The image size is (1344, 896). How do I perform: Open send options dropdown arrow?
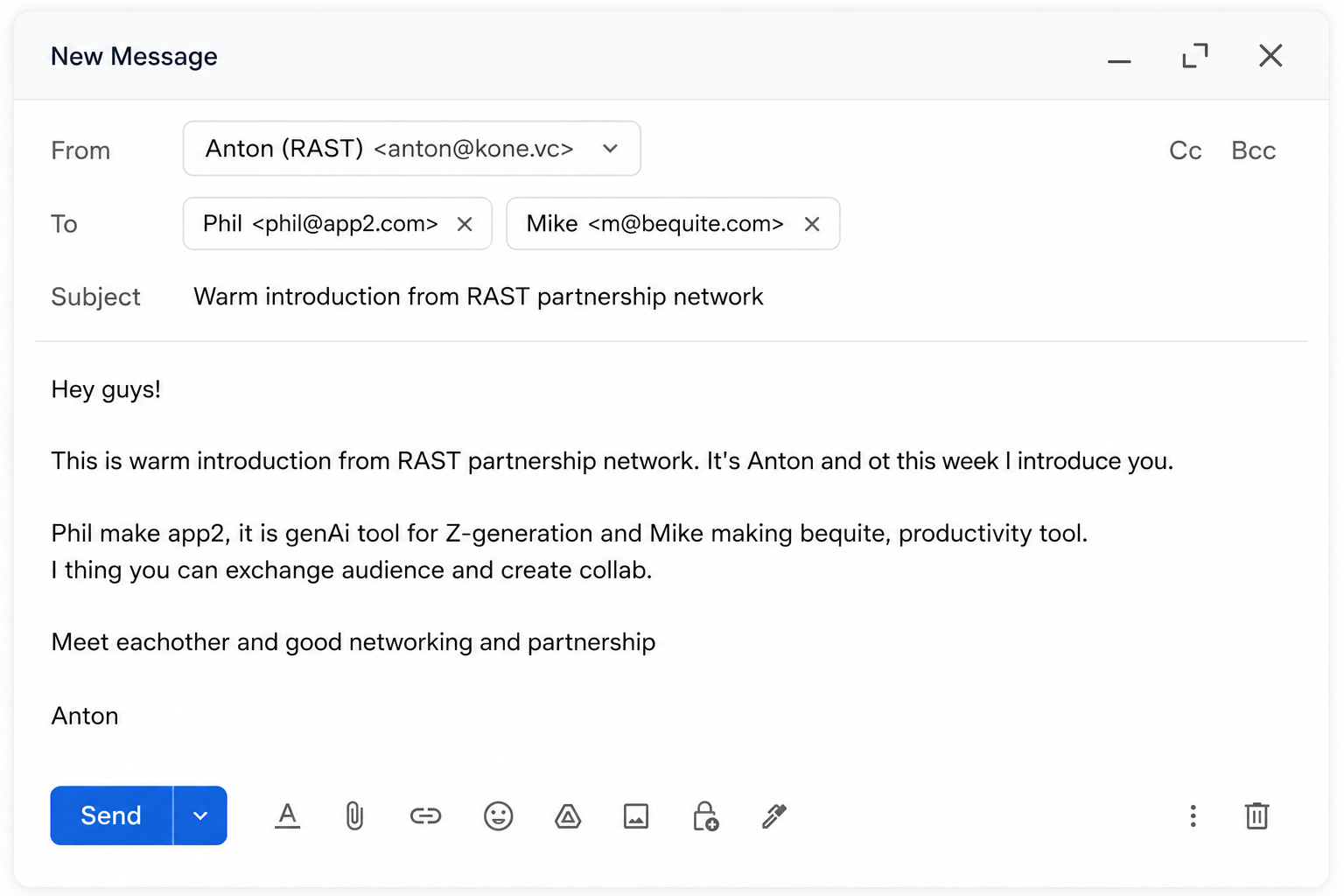point(200,815)
